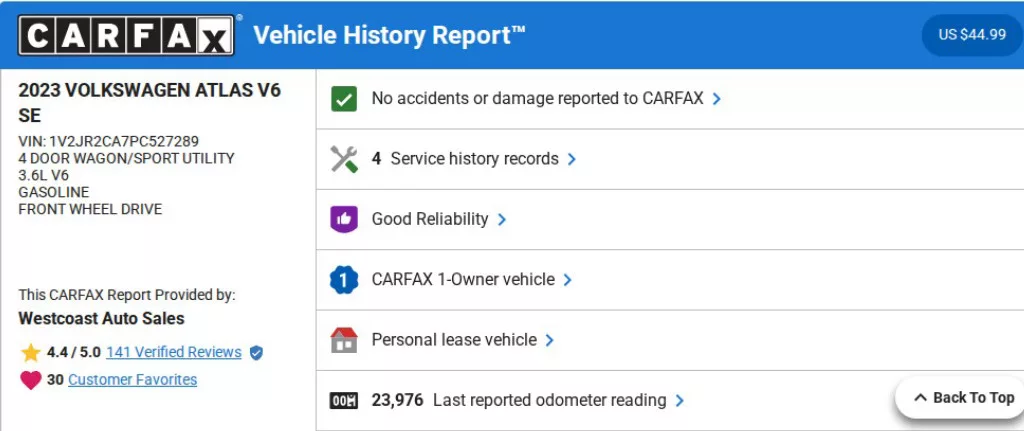Viewport: 1024px width, 431px height.
Task: Click the purple thumbs-up reliability icon
Action: [x=344, y=219]
